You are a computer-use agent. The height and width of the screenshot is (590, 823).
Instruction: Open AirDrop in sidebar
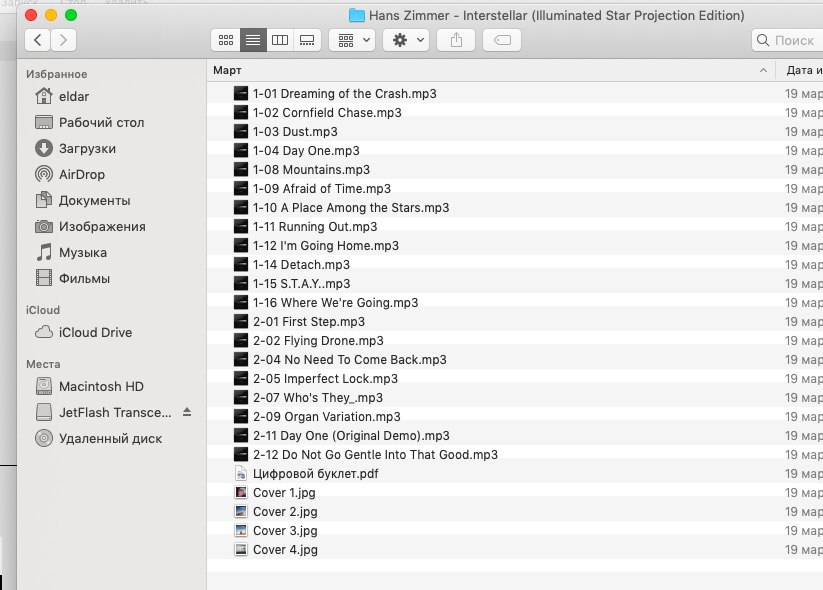click(x=70, y=174)
